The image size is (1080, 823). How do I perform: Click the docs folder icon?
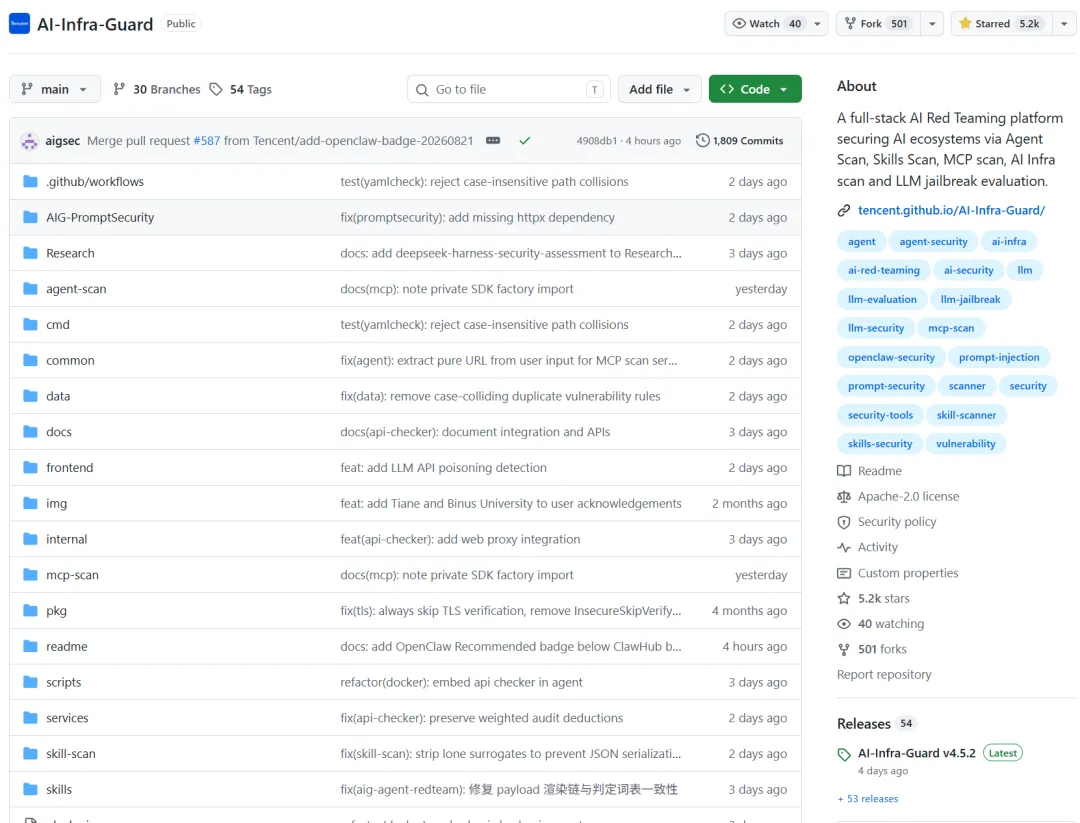tap(30, 432)
